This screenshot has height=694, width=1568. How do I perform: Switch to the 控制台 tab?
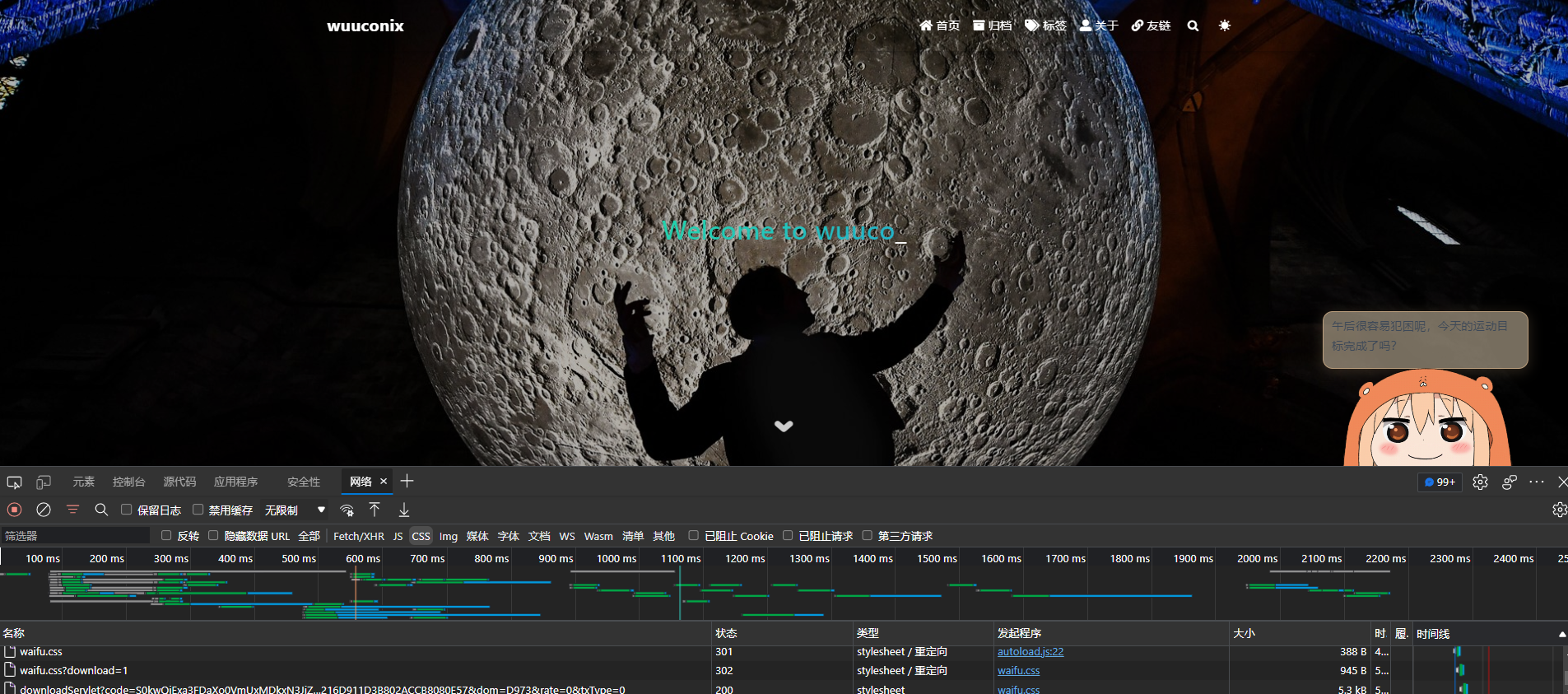129,482
